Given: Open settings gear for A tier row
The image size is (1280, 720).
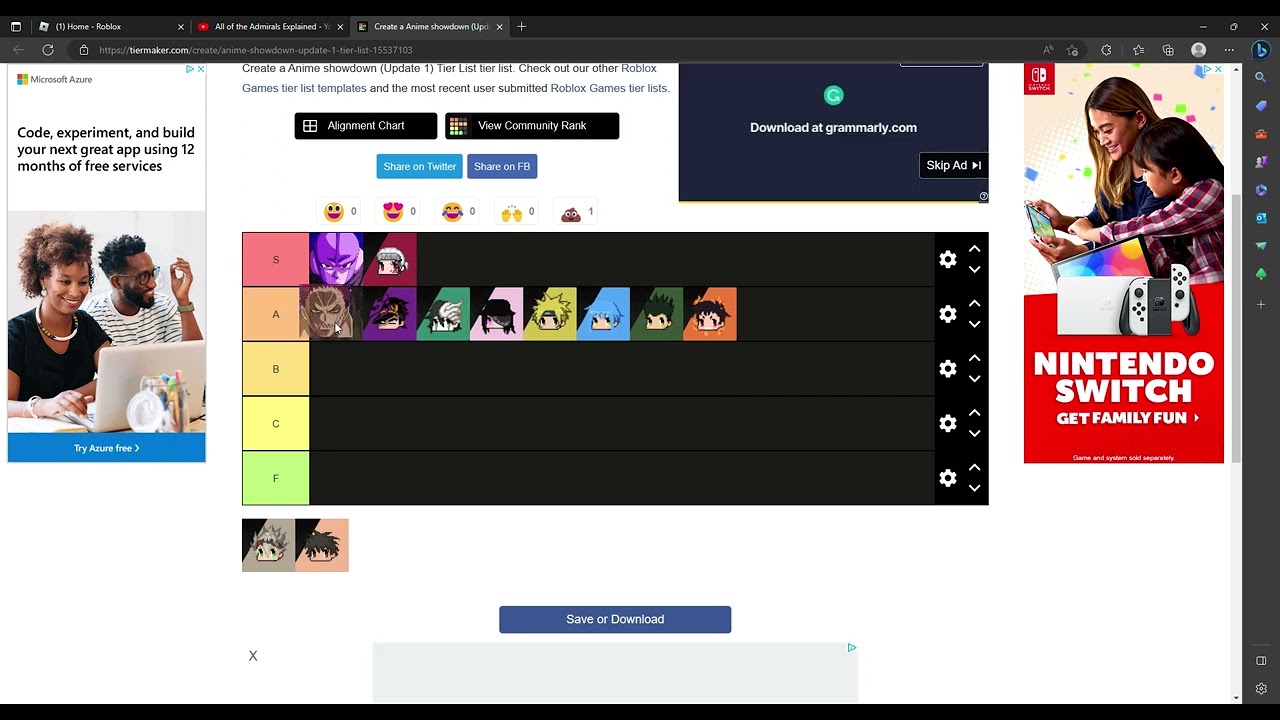Looking at the screenshot, I should click(x=948, y=314).
